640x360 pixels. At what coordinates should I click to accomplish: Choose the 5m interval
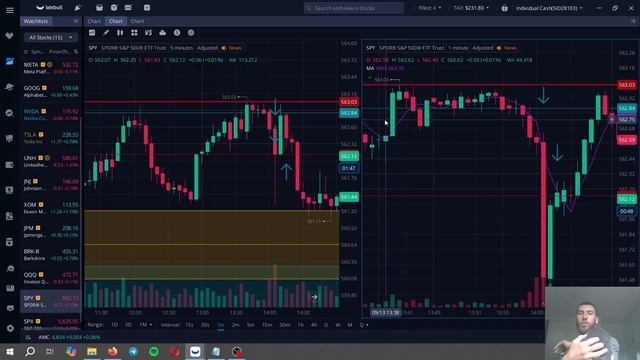tap(251, 325)
